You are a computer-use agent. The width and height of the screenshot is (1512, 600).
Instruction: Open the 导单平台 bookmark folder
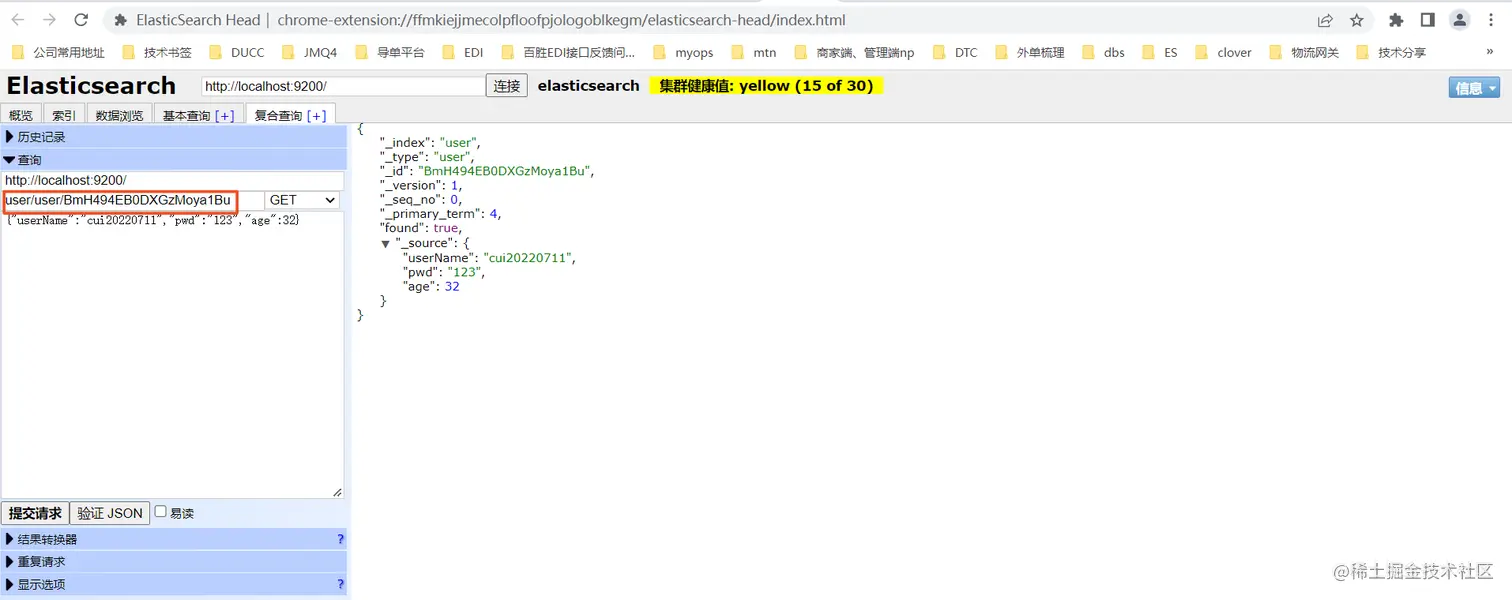tap(390, 53)
